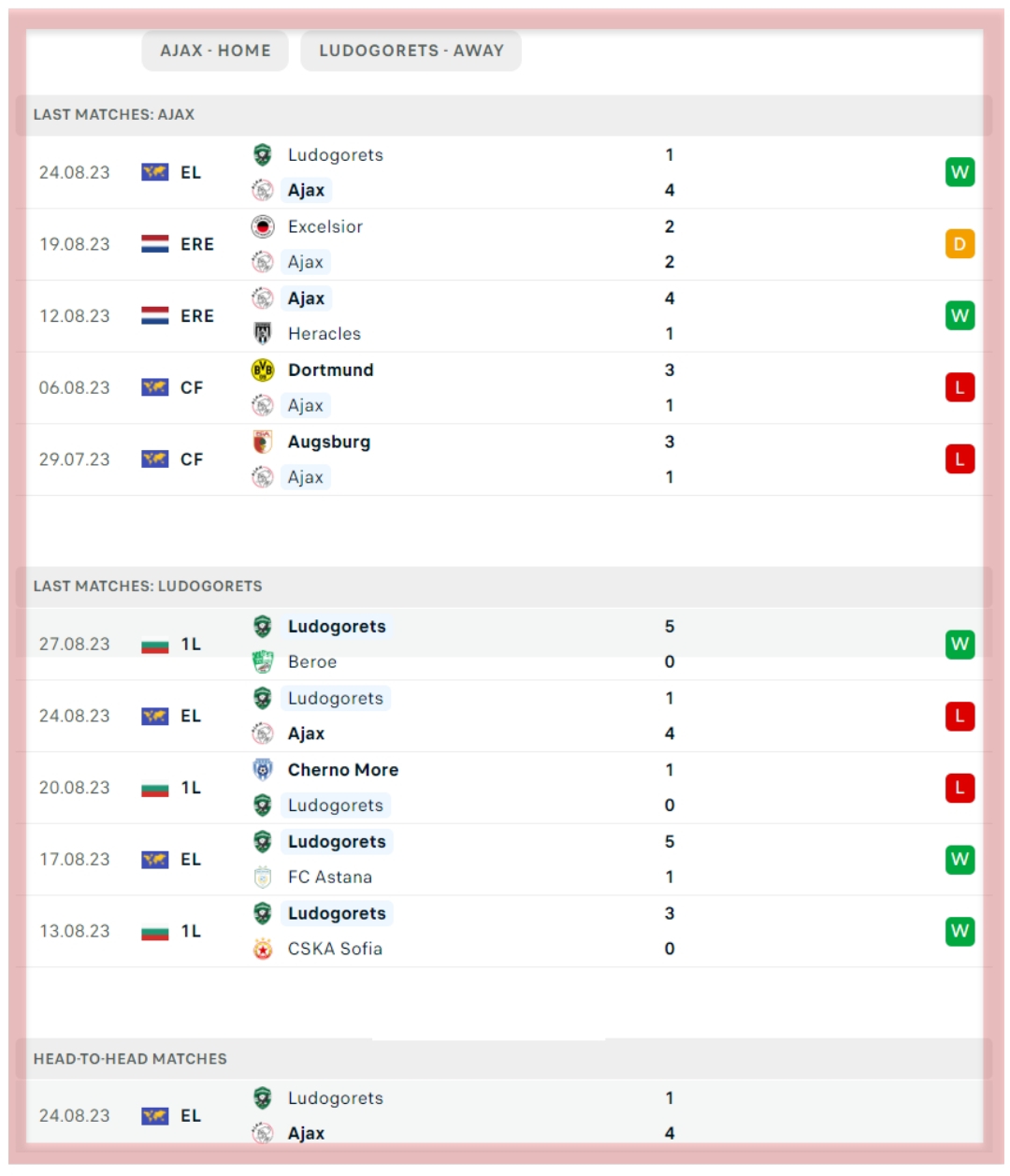Click the L badge for Dortmund match

pyautogui.click(x=959, y=387)
